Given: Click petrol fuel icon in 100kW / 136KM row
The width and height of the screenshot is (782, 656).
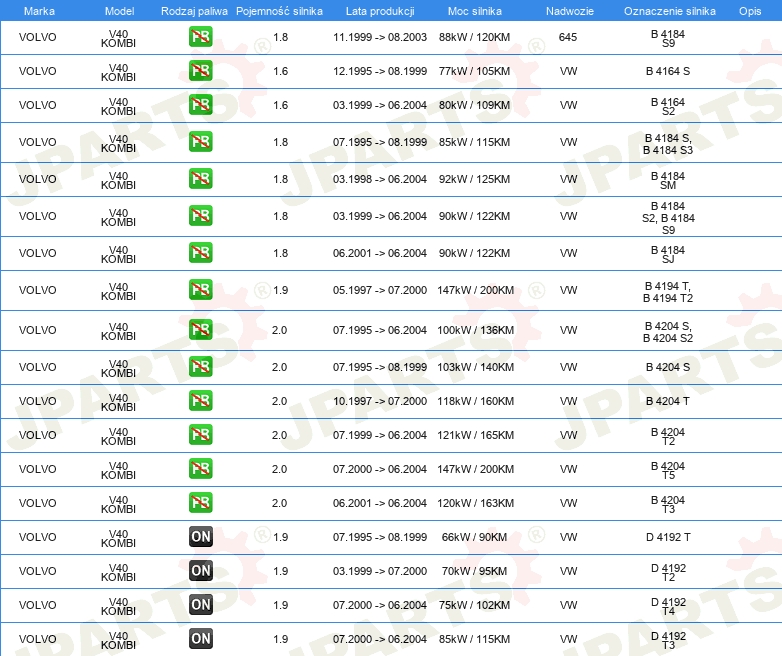Looking at the screenshot, I should tap(200, 330).
